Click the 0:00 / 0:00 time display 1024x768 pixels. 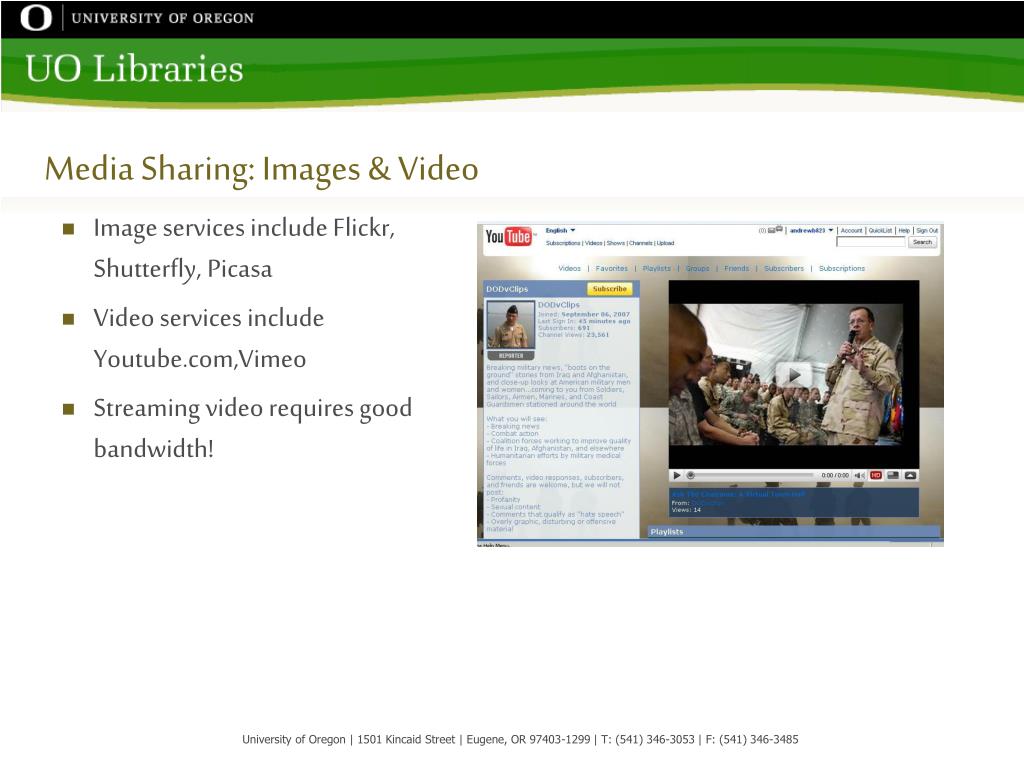[x=835, y=475]
